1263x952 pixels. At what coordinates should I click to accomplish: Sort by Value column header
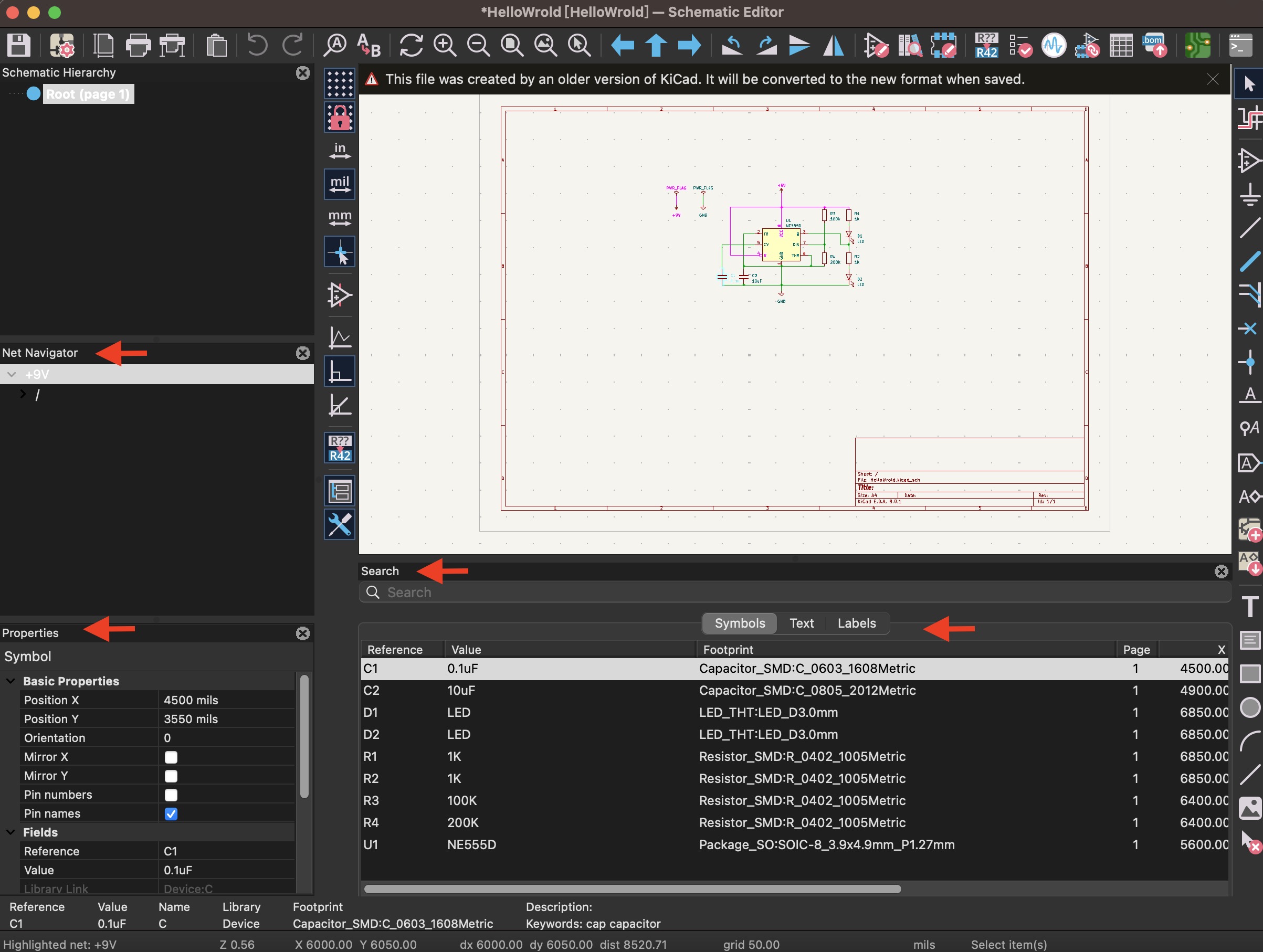[x=571, y=650]
